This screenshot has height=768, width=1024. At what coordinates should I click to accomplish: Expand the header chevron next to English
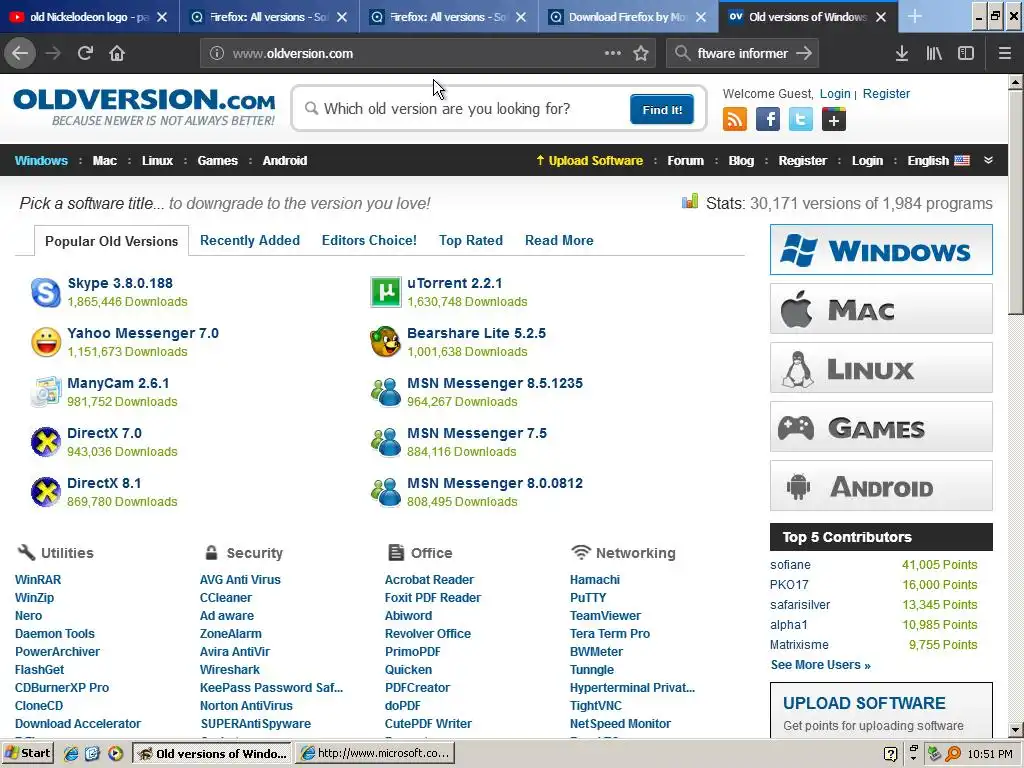click(988, 160)
